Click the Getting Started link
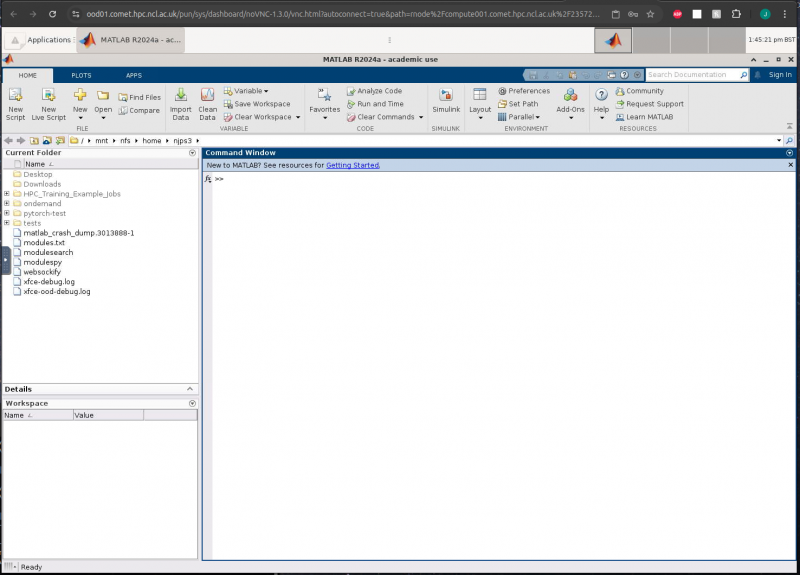 352,165
